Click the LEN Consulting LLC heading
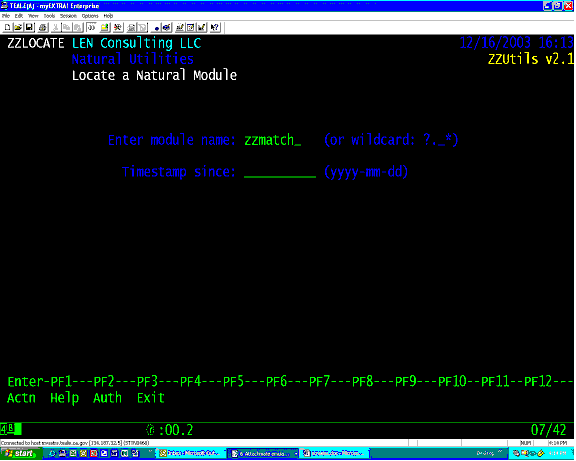Viewport: 576px width, 461px height. coord(136,43)
